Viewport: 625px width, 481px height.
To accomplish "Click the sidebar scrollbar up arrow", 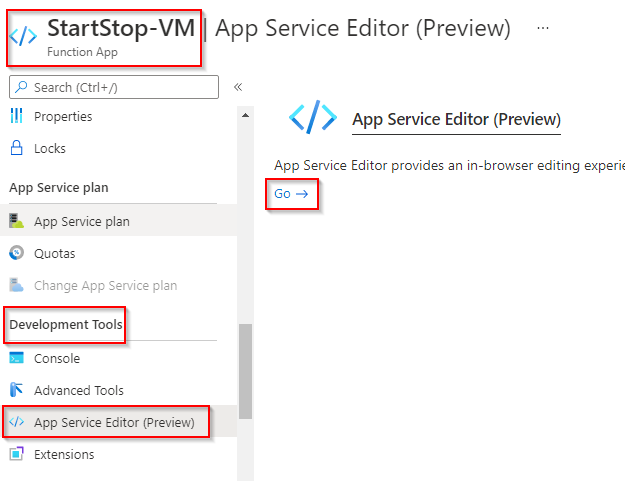I will [246, 115].
